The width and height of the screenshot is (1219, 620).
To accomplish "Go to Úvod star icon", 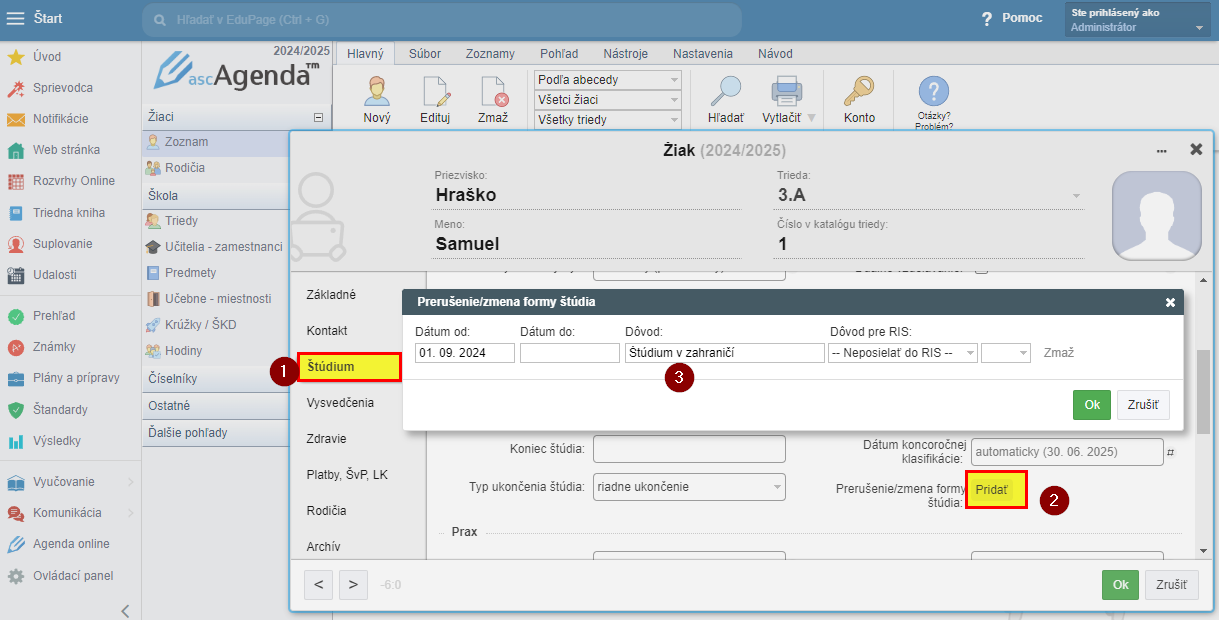I will pyautogui.click(x=16, y=57).
